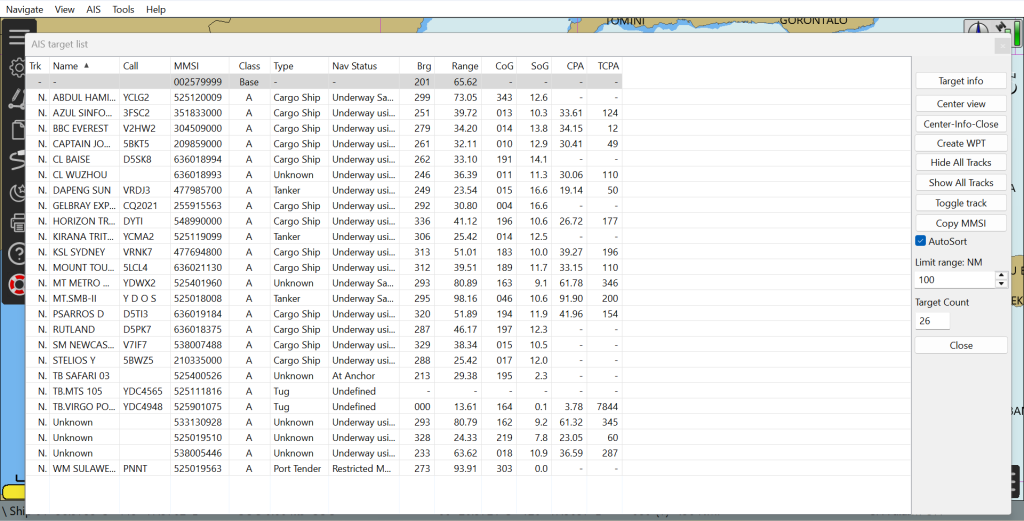
Task: Click the Copy MMSI button
Action: (x=960, y=223)
